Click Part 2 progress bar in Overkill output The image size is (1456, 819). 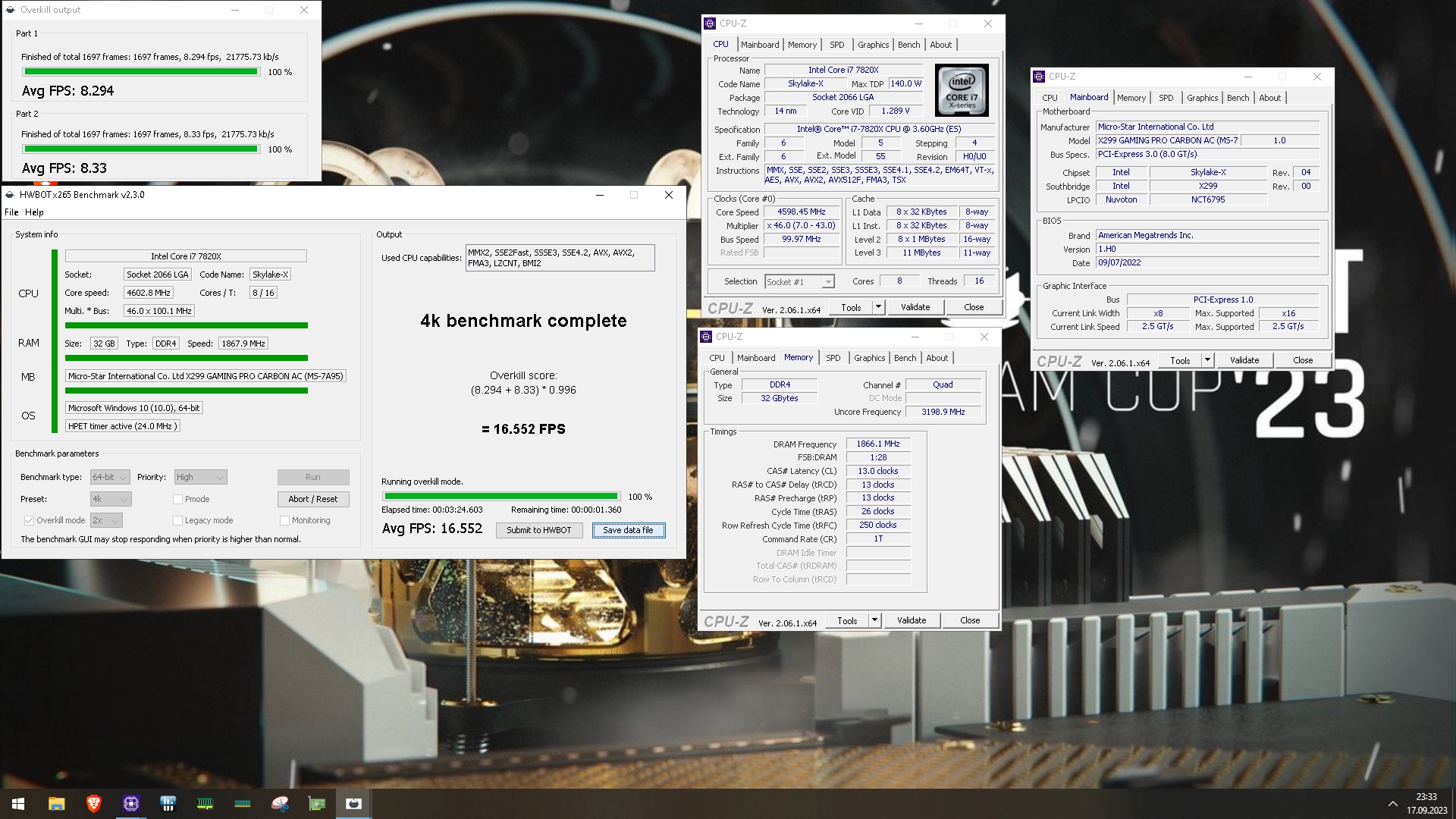tap(140, 149)
